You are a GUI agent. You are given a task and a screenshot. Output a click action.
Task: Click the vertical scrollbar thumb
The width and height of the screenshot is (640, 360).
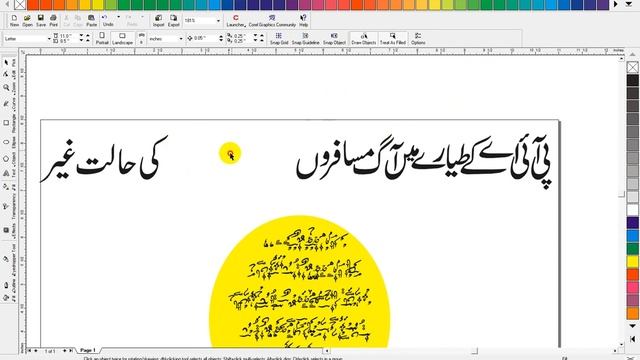(621, 194)
